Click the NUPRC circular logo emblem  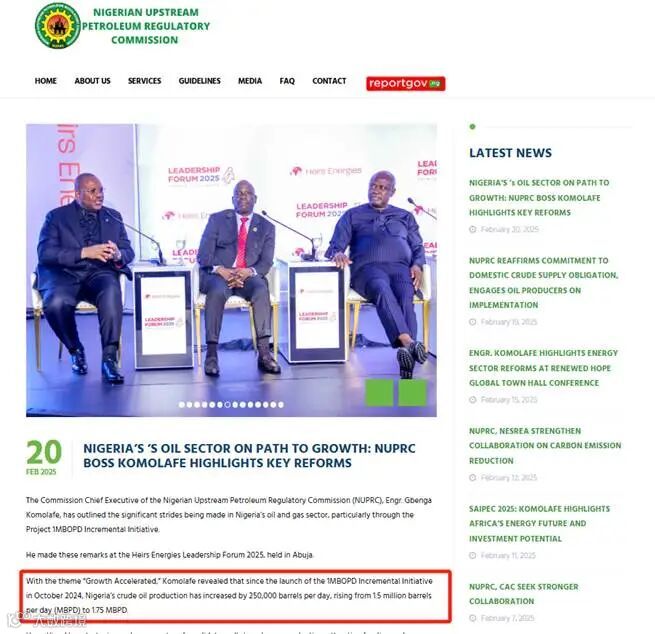tap(58, 26)
